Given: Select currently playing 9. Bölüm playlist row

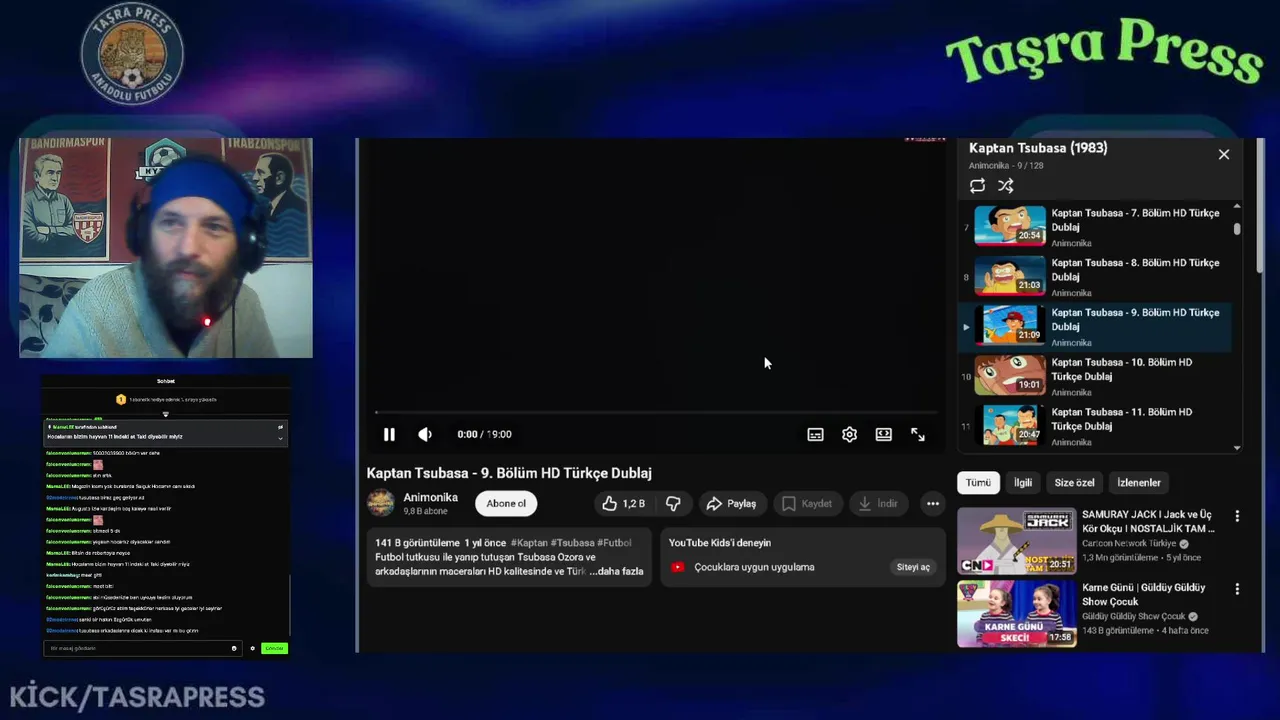Looking at the screenshot, I should pos(1095,326).
